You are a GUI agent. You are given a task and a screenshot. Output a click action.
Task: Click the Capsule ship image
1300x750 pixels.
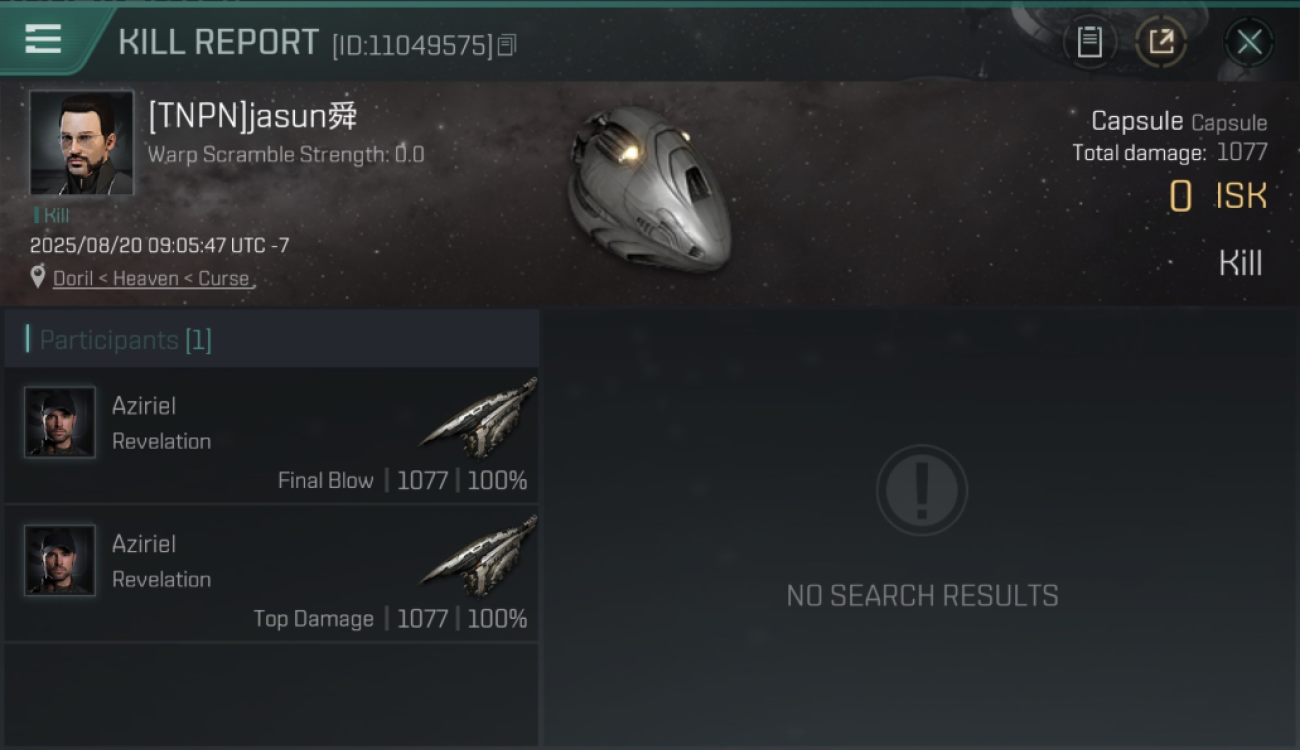pyautogui.click(x=648, y=189)
